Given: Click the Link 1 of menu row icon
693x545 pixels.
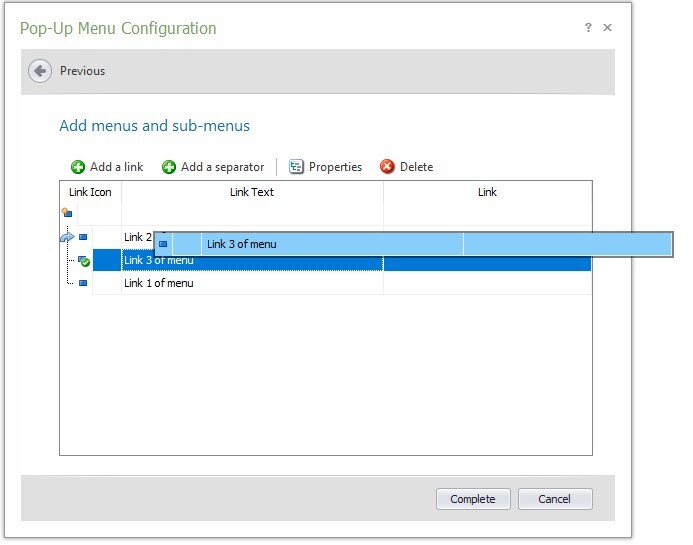Looking at the screenshot, I should (x=83, y=283).
